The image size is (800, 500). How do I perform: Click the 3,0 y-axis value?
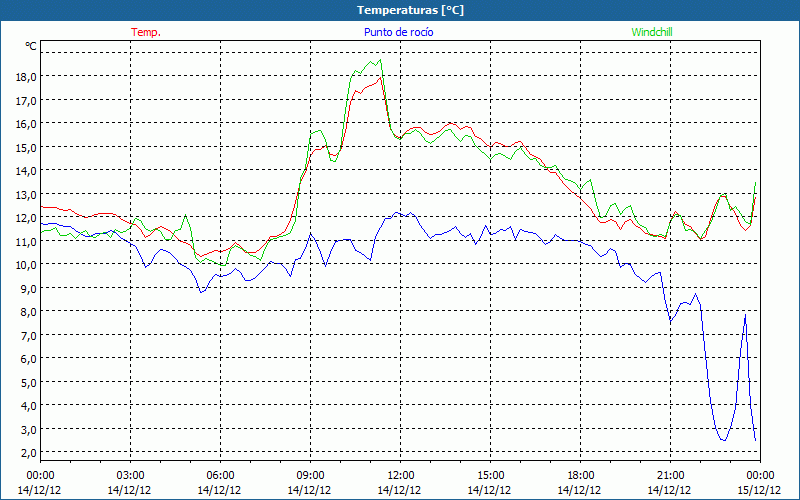click(29, 429)
